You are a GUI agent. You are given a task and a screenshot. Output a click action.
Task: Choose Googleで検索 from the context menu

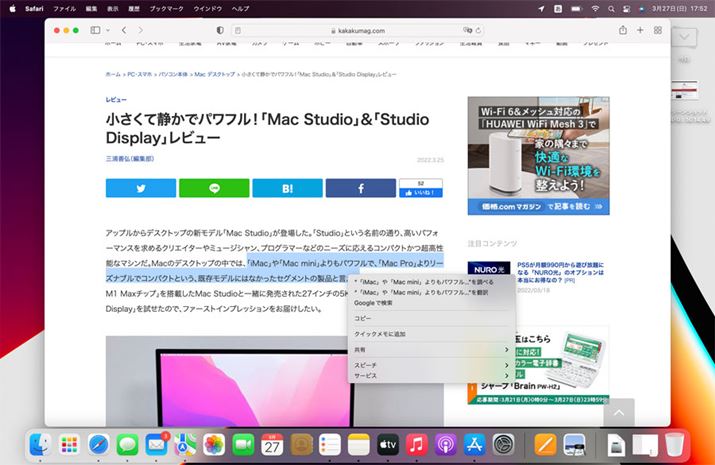click(372, 302)
